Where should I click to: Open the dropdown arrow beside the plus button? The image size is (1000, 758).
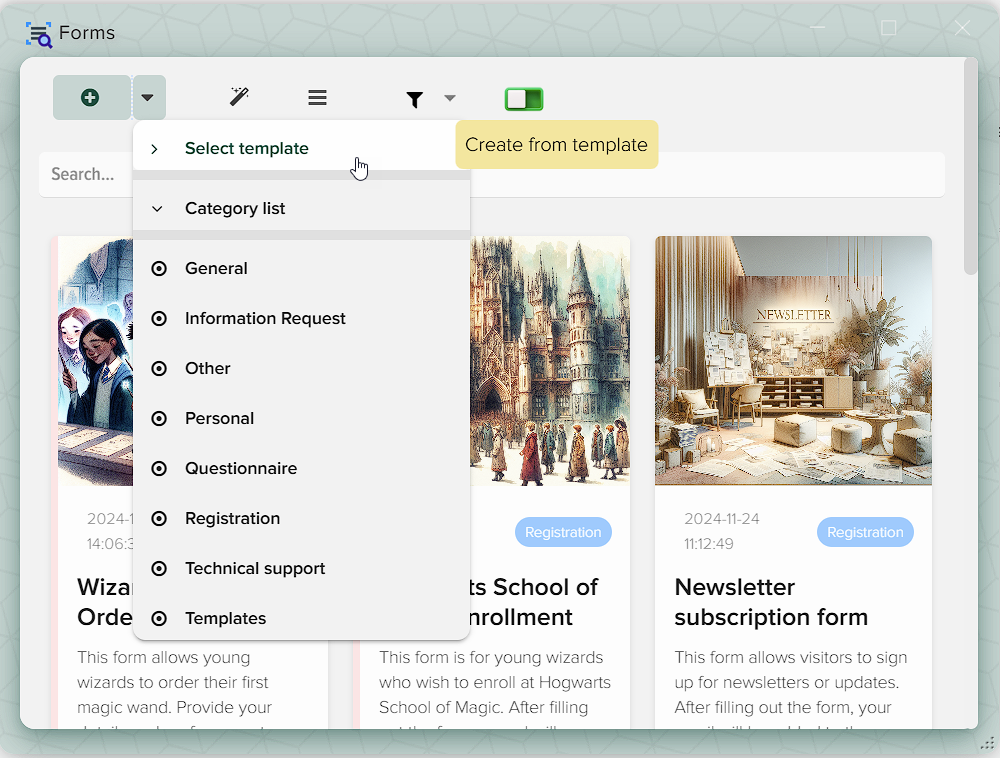point(148,98)
